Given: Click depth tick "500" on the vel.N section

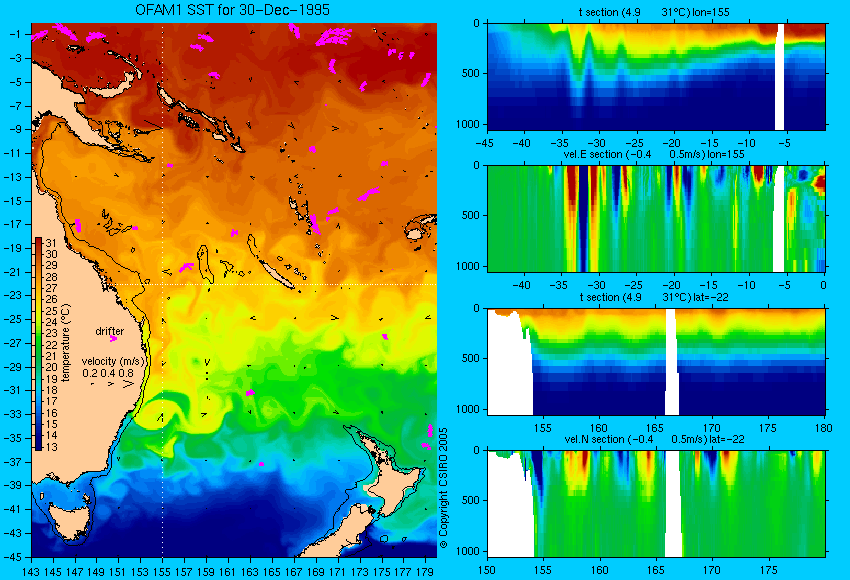Looking at the screenshot, I should [471, 500].
